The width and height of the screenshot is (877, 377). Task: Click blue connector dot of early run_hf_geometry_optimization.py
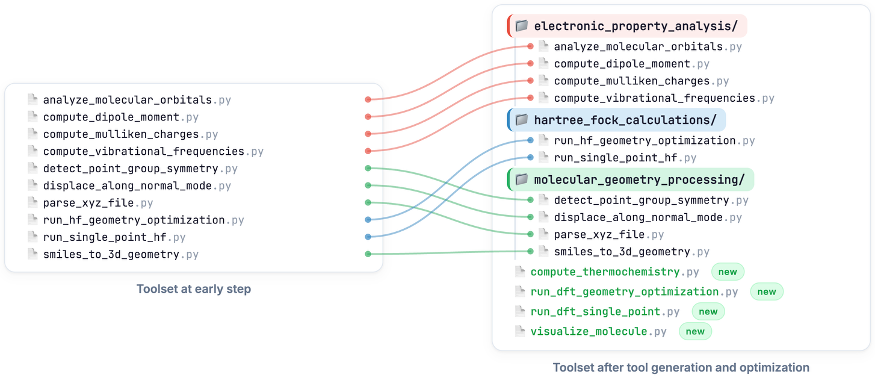pyautogui.click(x=368, y=220)
